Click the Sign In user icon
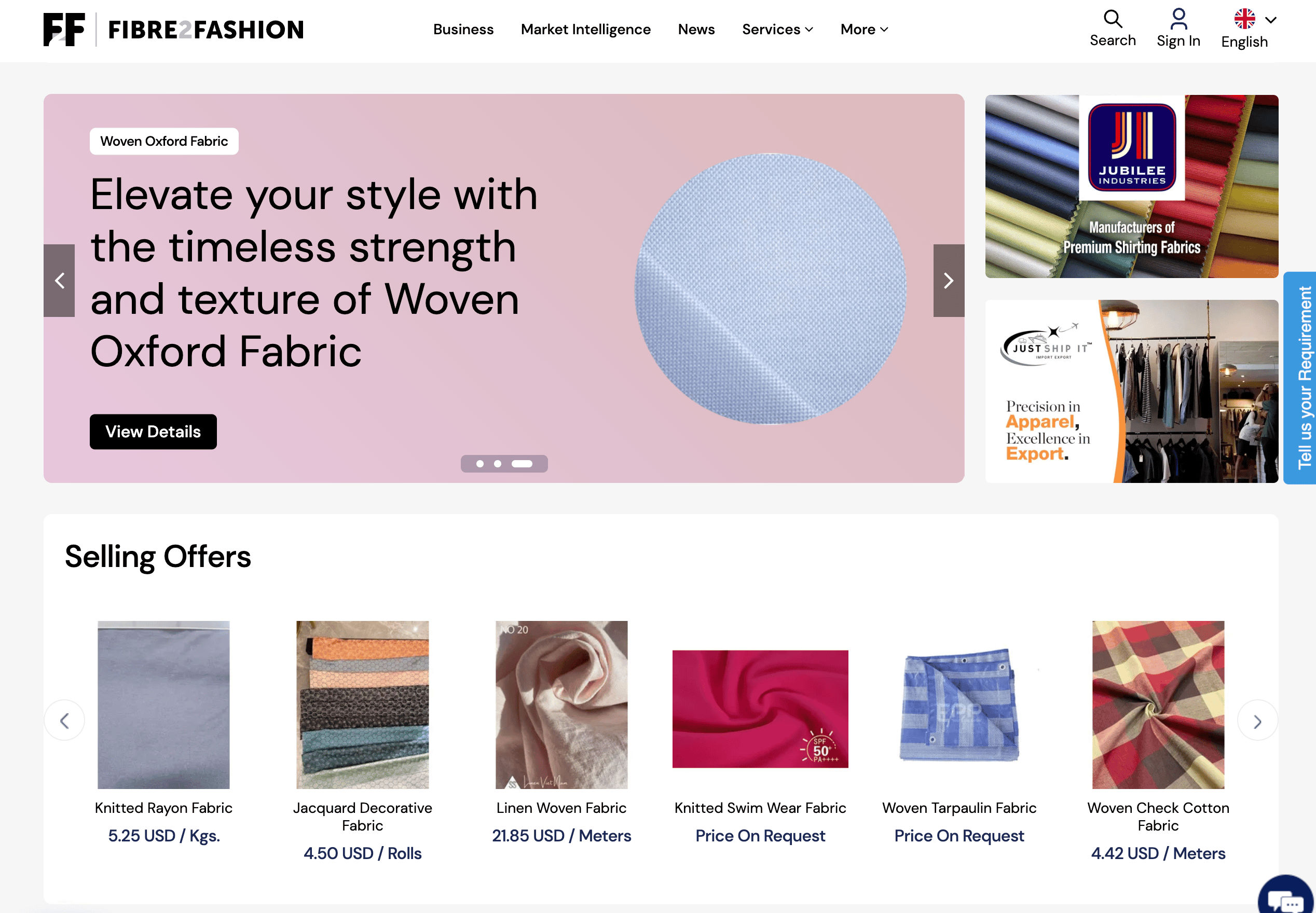The width and height of the screenshot is (1316, 913). pos(1178,19)
